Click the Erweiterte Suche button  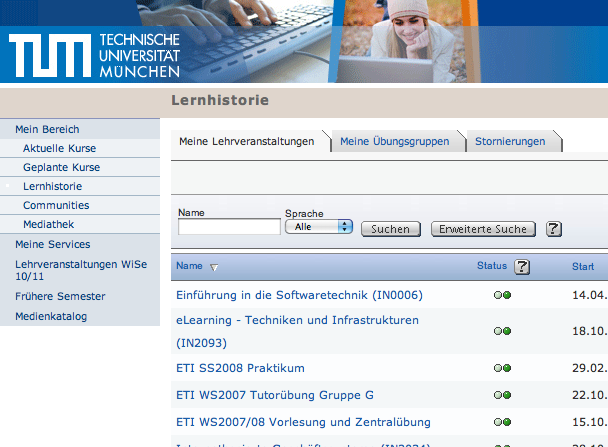[x=484, y=229]
